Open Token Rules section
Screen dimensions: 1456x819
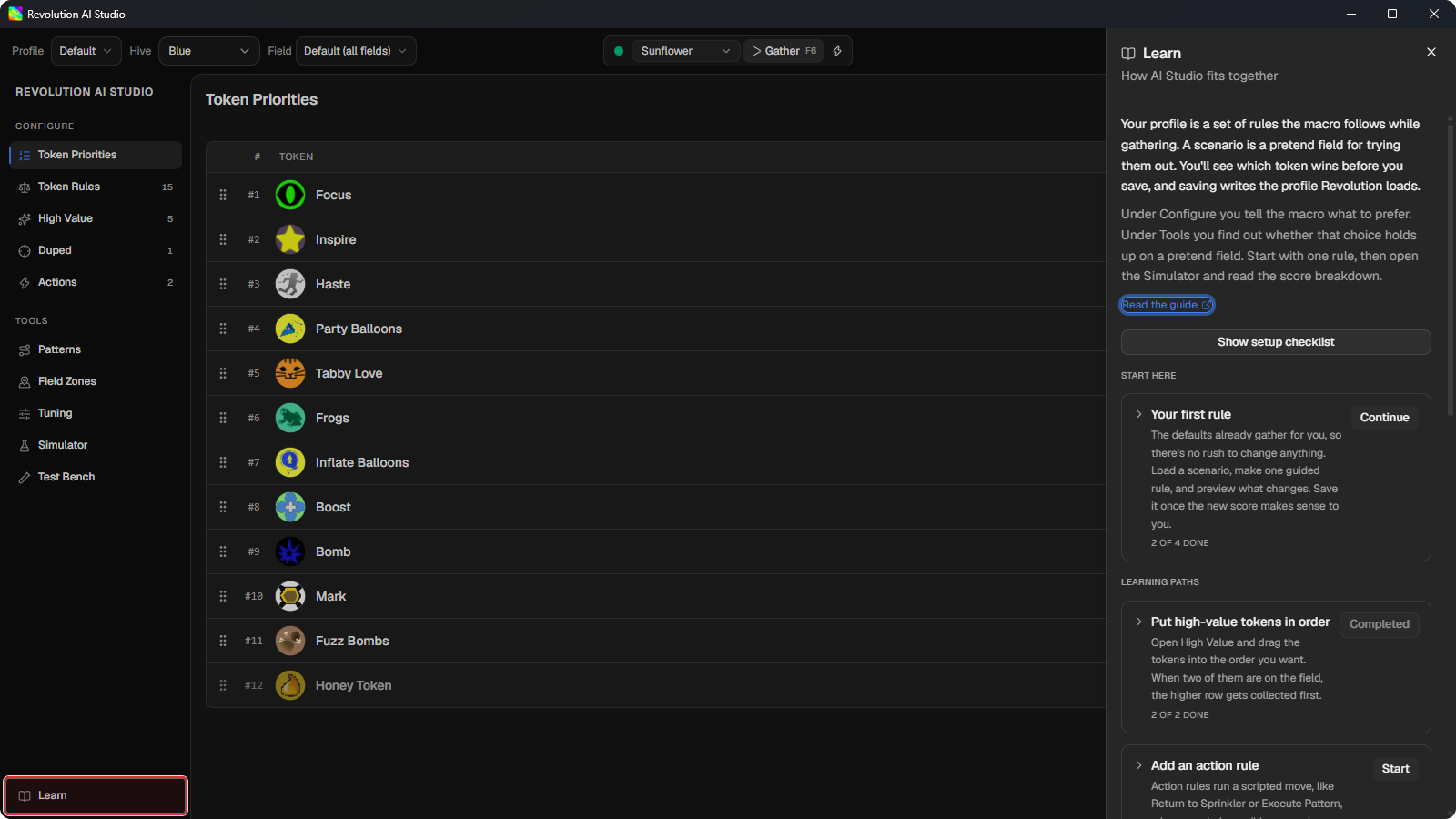pos(96,187)
